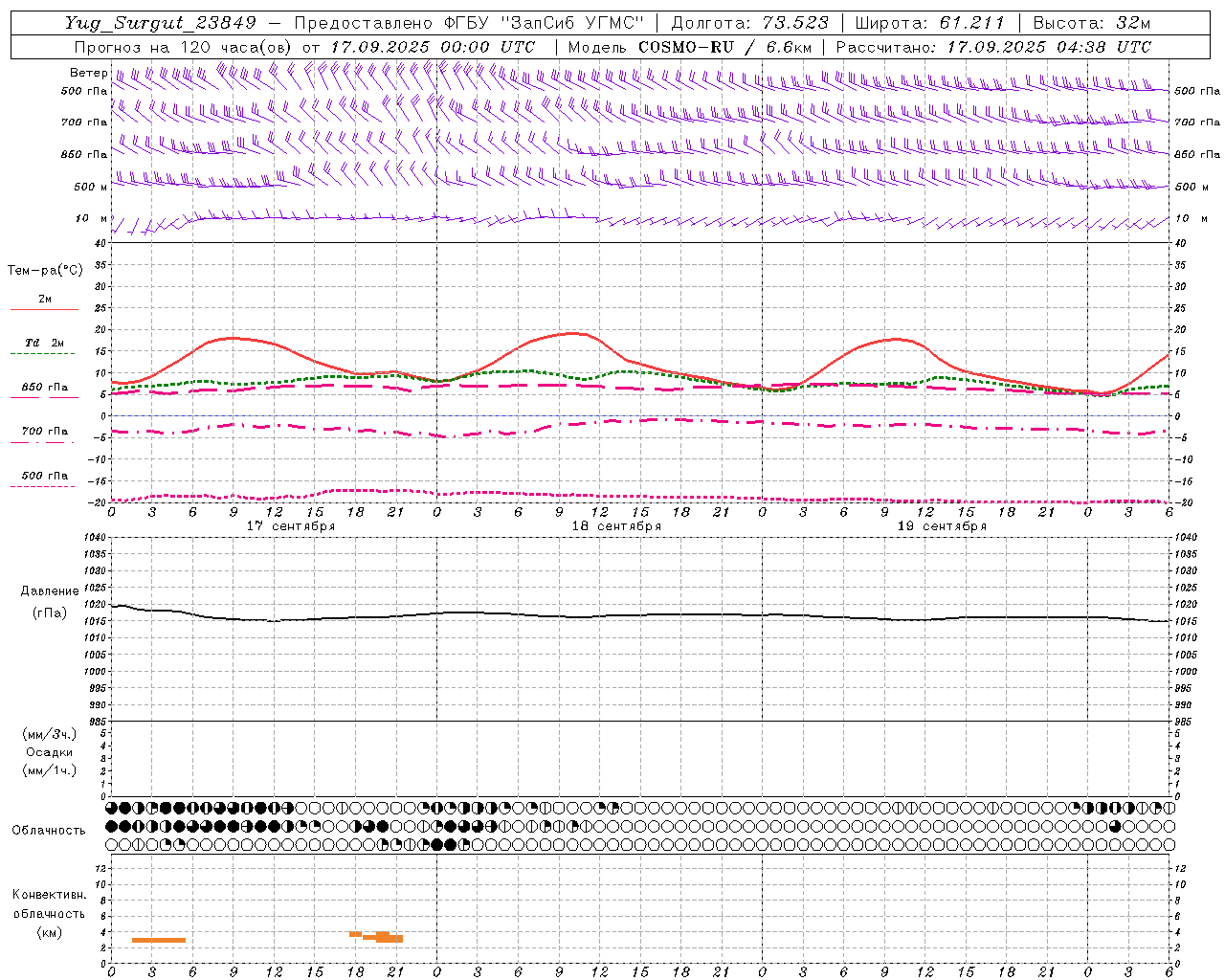Click the 'Высота: 32м' header value
Viewport: 1225px width, 980px height.
click(x=1091, y=23)
